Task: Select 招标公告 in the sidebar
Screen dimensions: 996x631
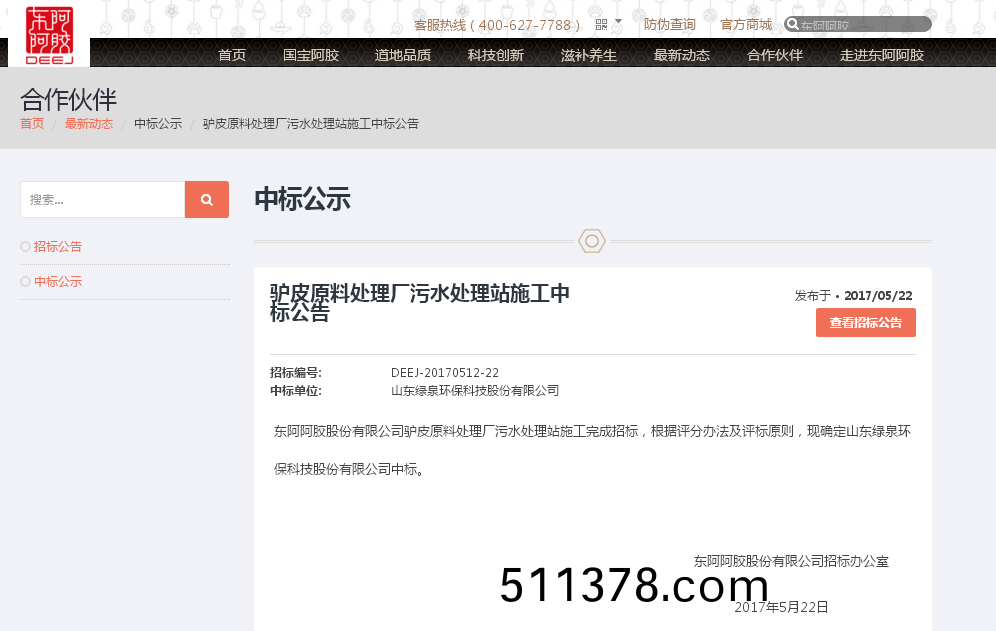Action: click(58, 246)
